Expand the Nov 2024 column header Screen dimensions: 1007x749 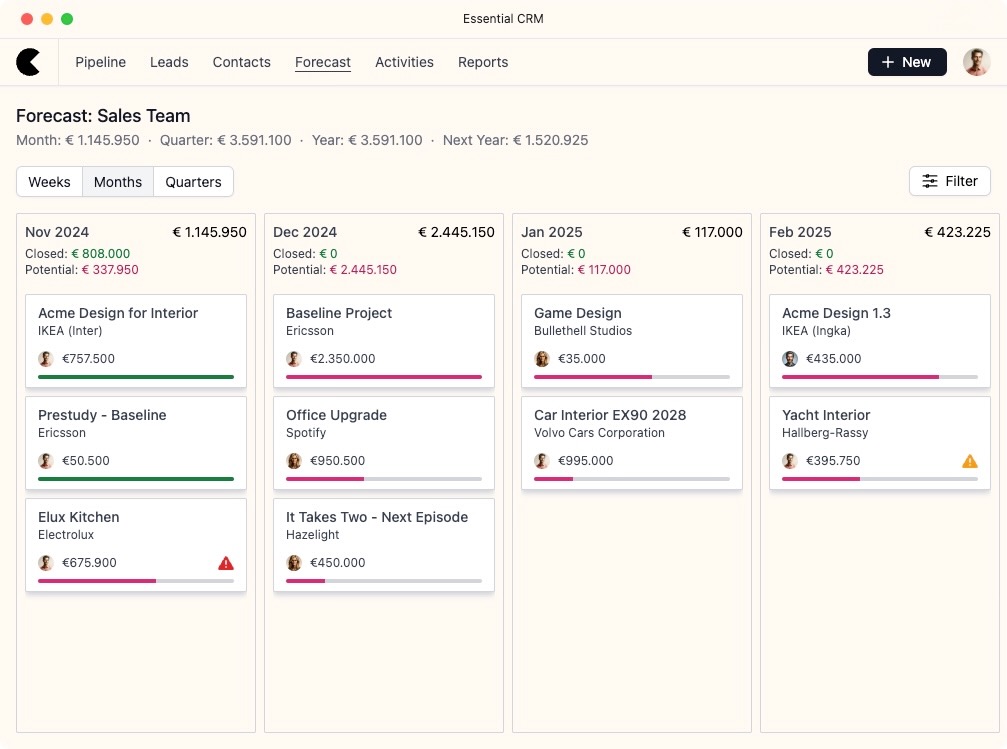coord(57,232)
